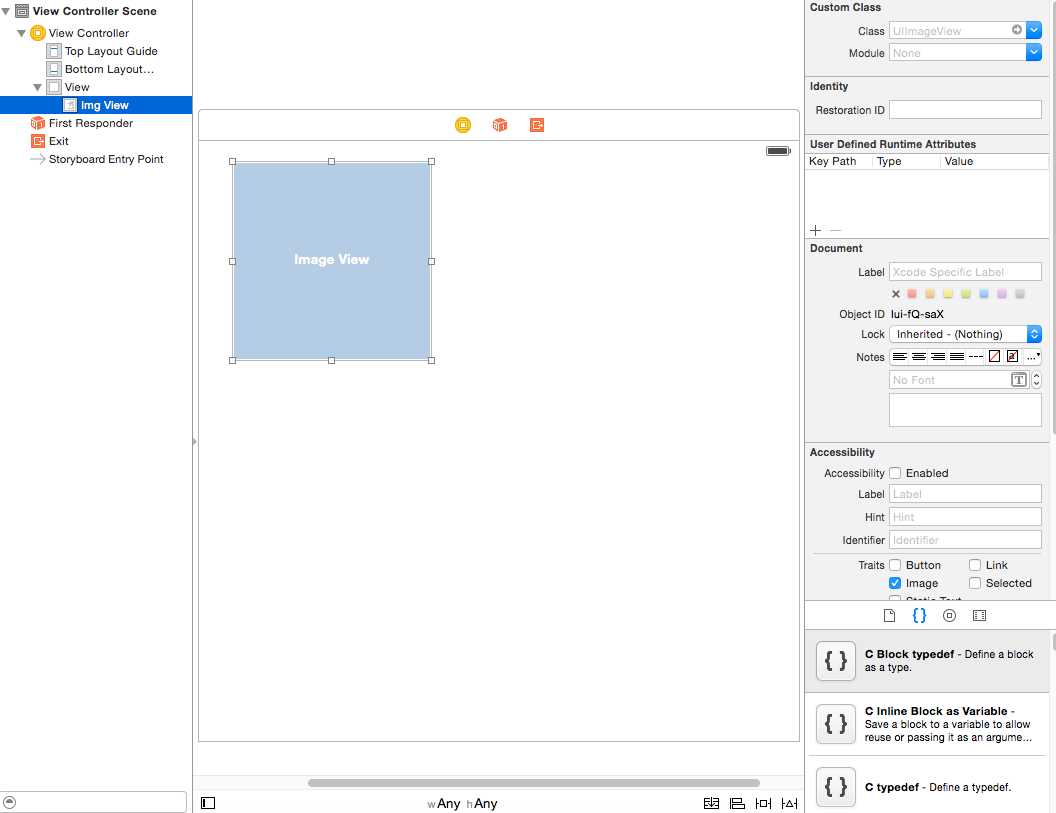Click the canvas horizontal scrollbar
Viewport: 1056px width, 813px height.
coord(533,783)
